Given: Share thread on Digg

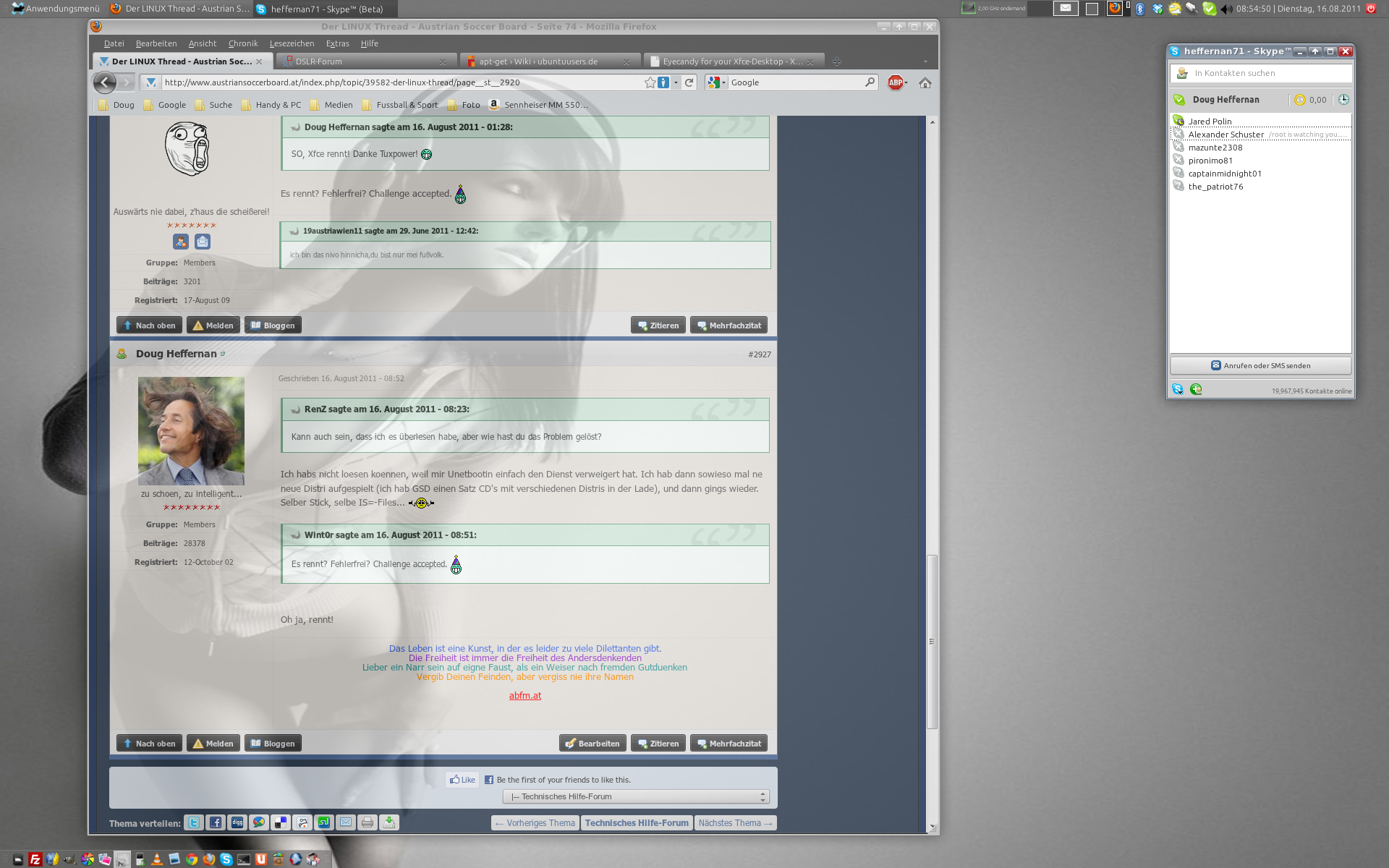Looking at the screenshot, I should (x=237, y=822).
